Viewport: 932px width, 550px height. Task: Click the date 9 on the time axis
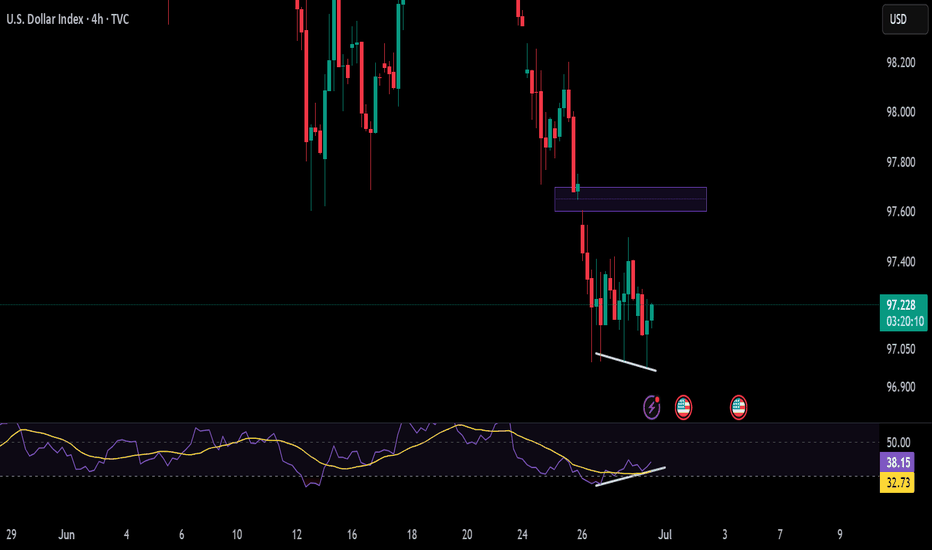tap(839, 535)
